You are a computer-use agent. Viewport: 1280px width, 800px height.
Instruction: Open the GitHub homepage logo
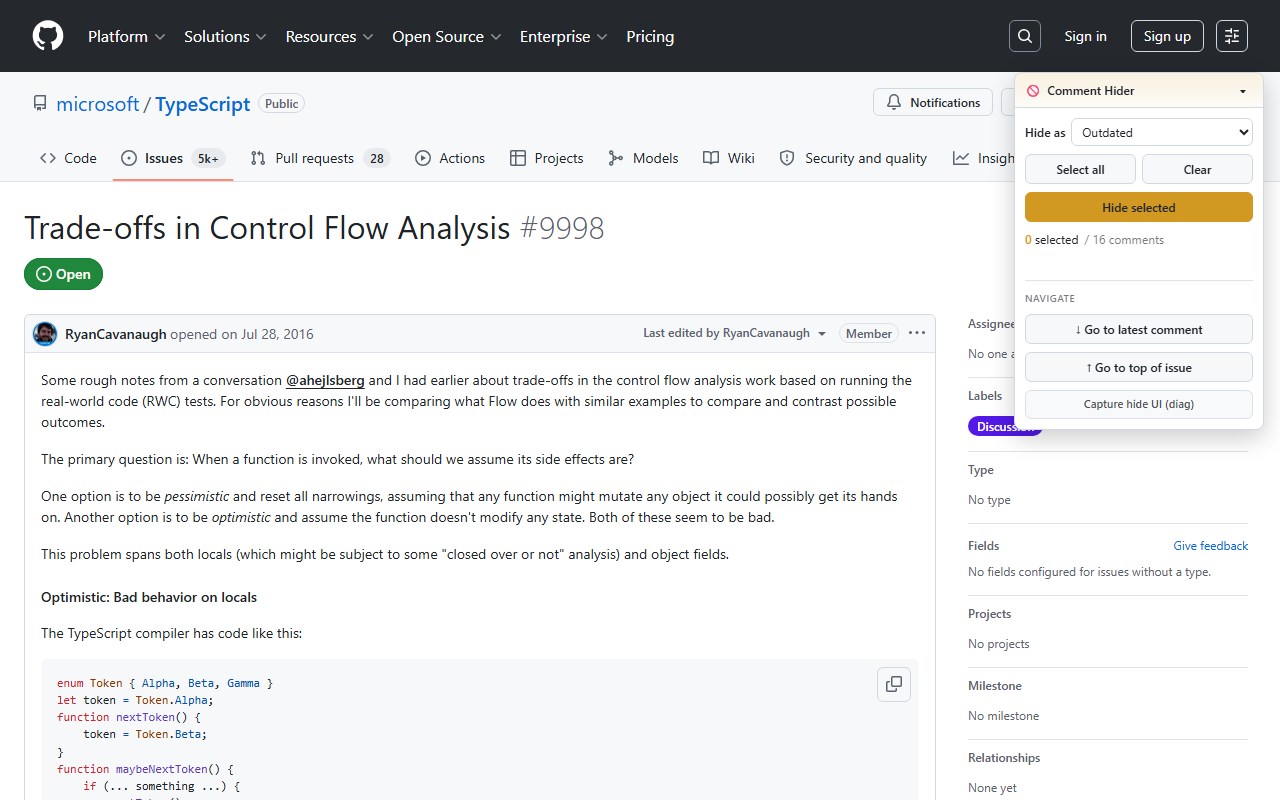[x=48, y=36]
